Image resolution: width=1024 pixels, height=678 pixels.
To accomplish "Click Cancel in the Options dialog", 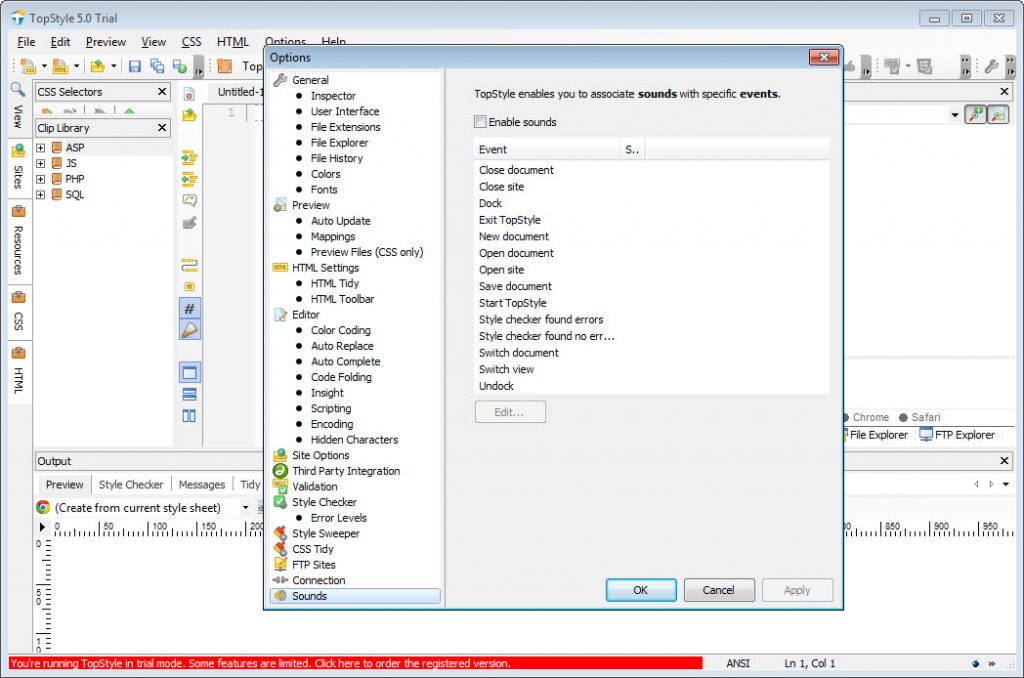I will click(x=718, y=590).
